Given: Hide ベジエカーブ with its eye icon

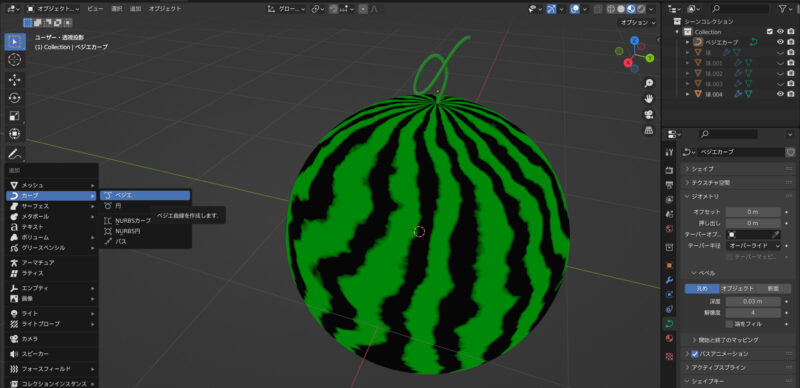Looking at the screenshot, I should click(780, 42).
